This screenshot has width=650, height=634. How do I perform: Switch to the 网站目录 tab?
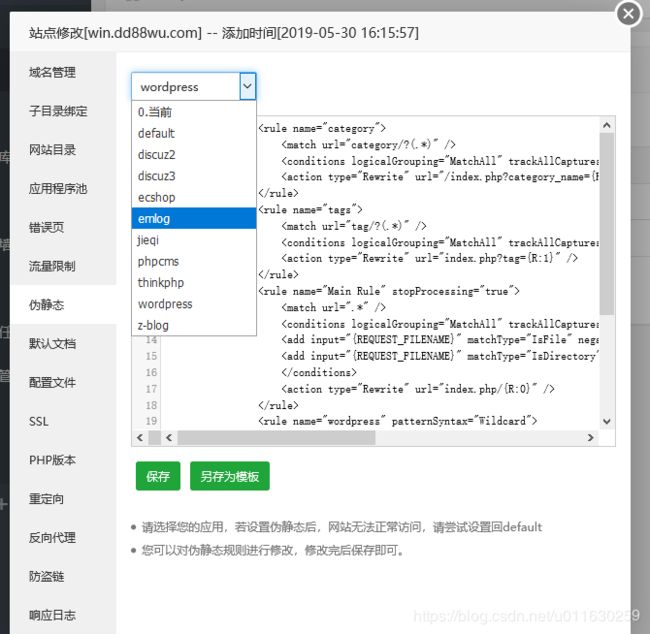[63, 150]
